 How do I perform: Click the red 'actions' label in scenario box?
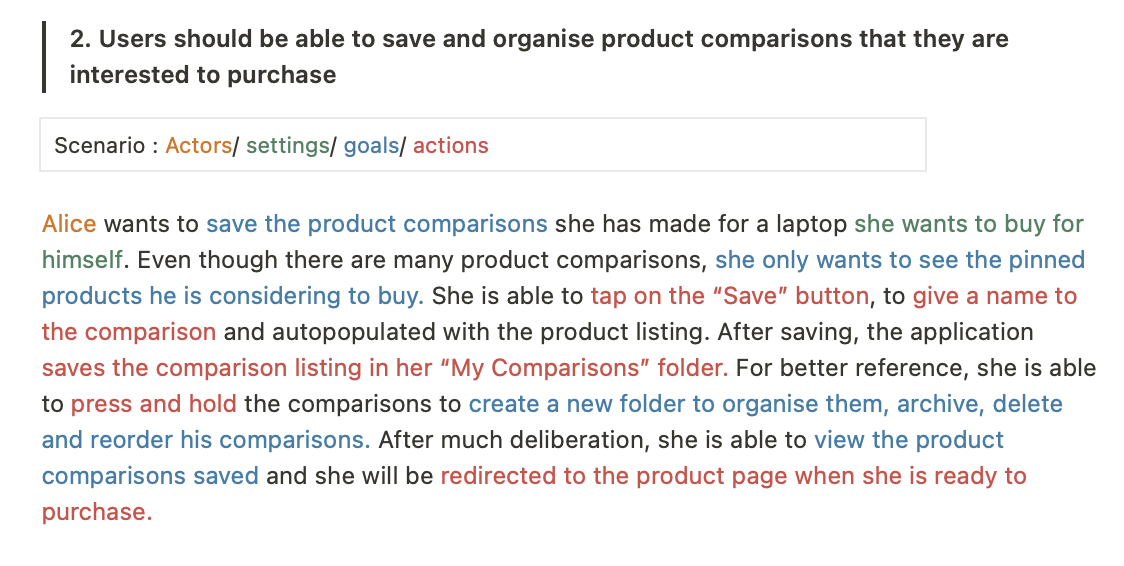click(450, 146)
